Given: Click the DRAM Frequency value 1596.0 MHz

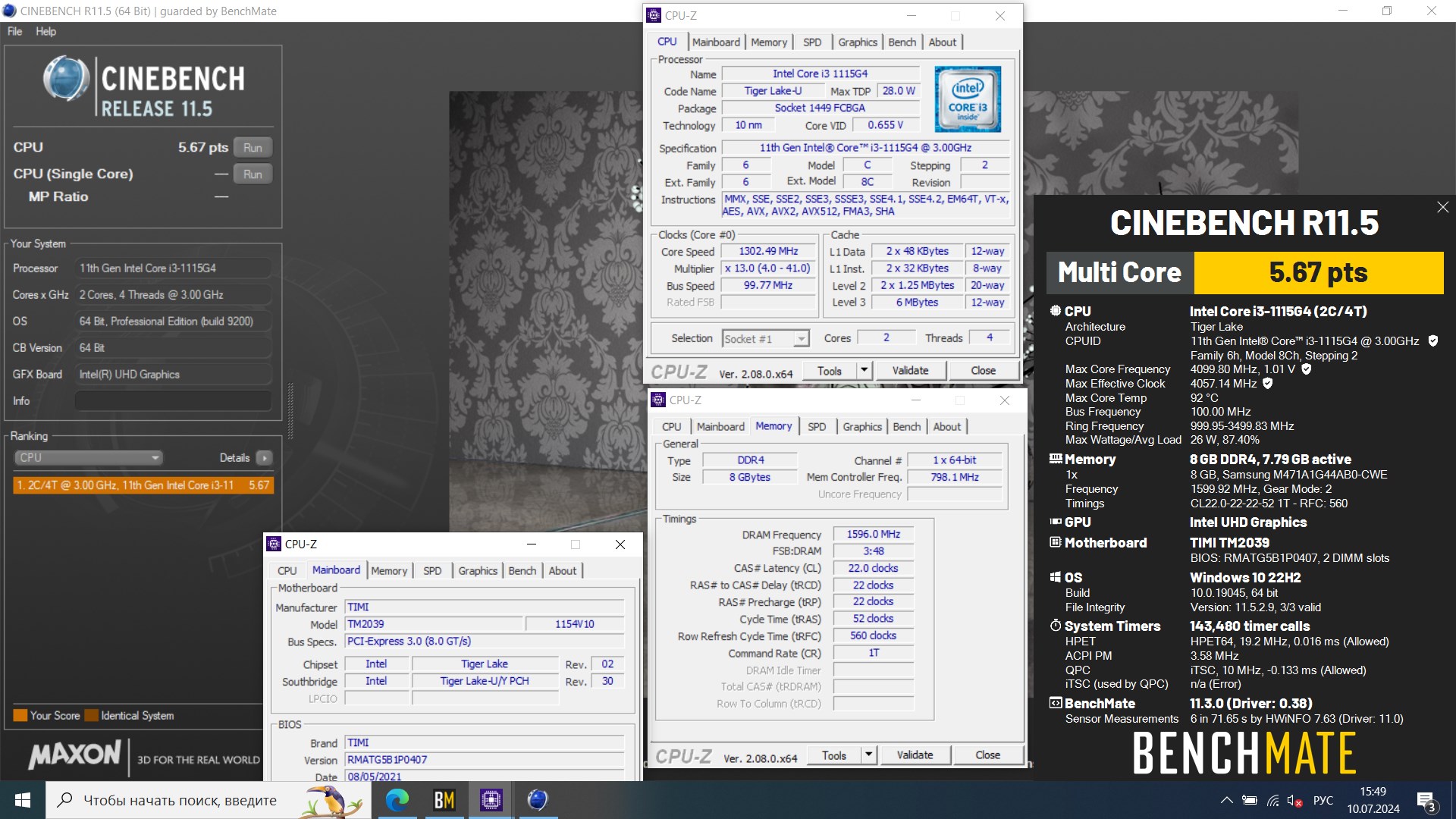Looking at the screenshot, I should pyautogui.click(x=874, y=534).
